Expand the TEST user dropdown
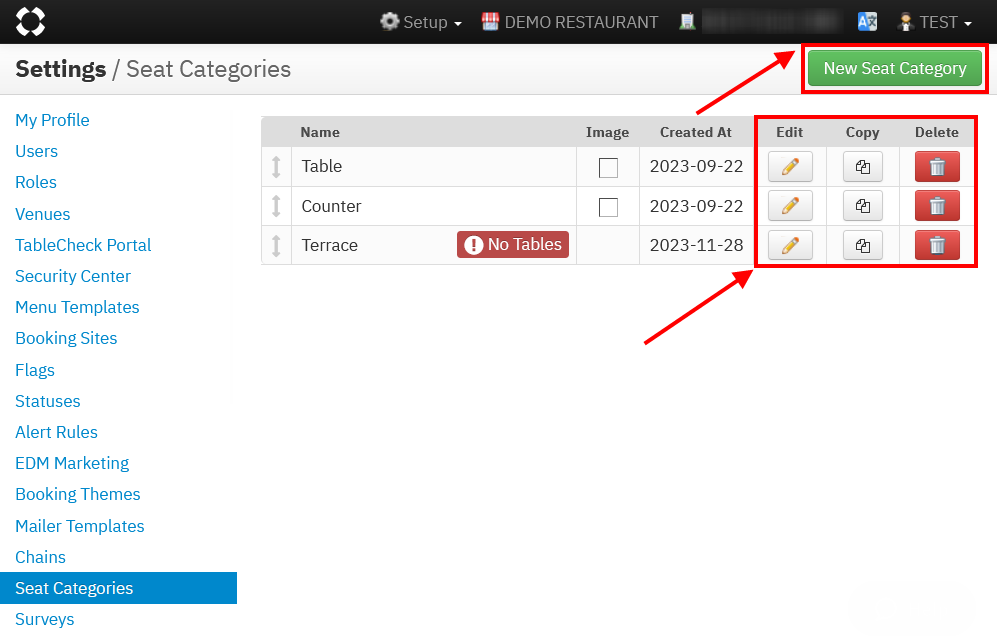Image resolution: width=997 pixels, height=636 pixels. click(x=935, y=22)
